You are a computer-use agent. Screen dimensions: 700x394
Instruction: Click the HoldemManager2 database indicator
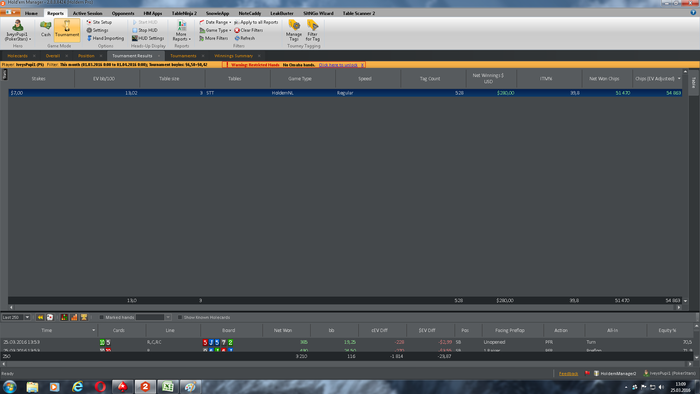(615, 373)
